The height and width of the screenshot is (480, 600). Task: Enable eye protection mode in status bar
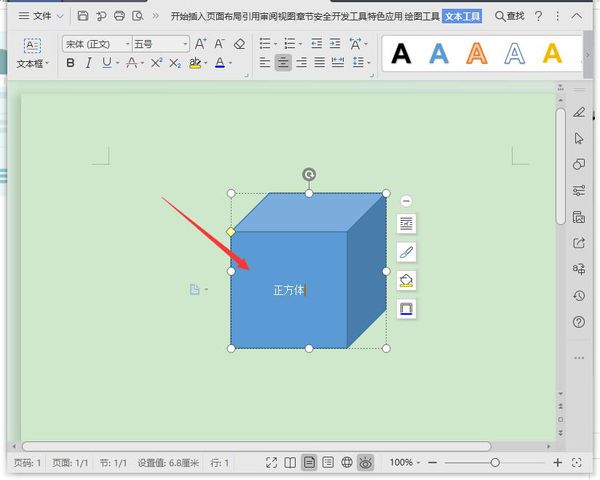tap(366, 463)
